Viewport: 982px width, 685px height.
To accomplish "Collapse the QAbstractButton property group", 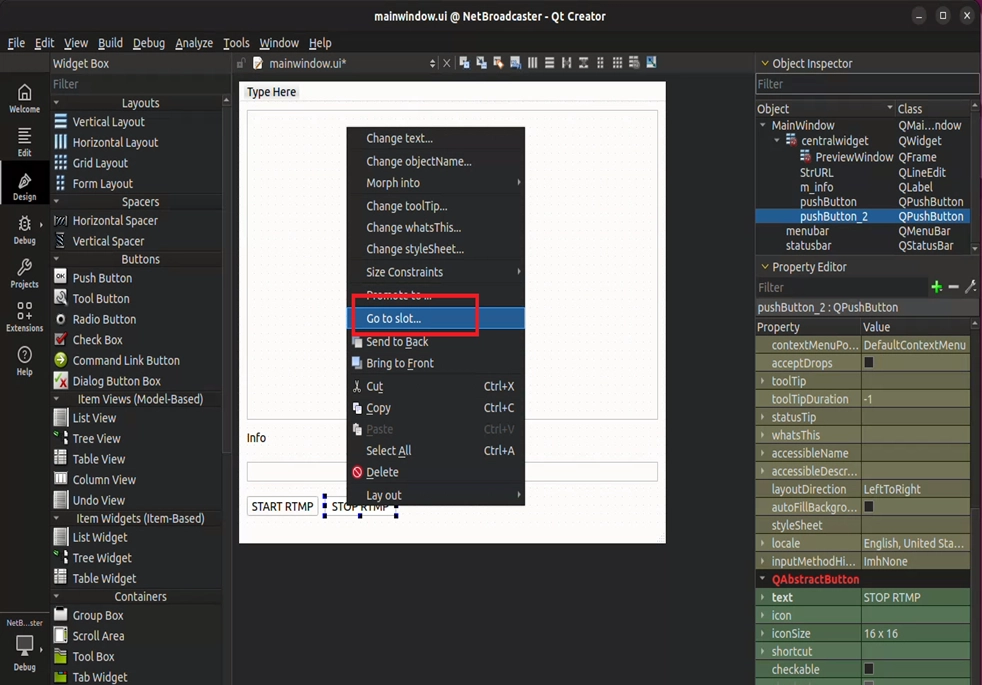I will pyautogui.click(x=763, y=579).
